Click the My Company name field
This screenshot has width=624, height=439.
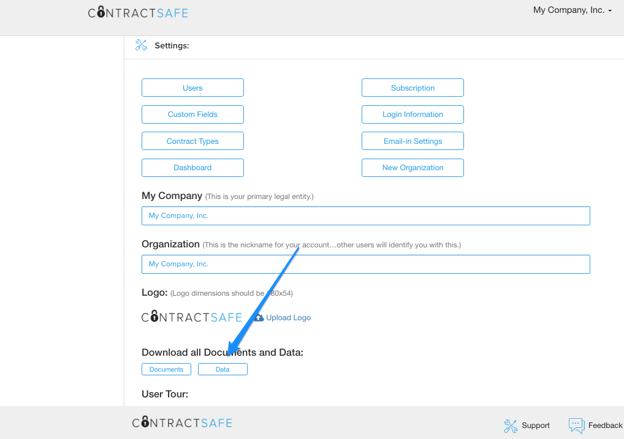(365, 216)
